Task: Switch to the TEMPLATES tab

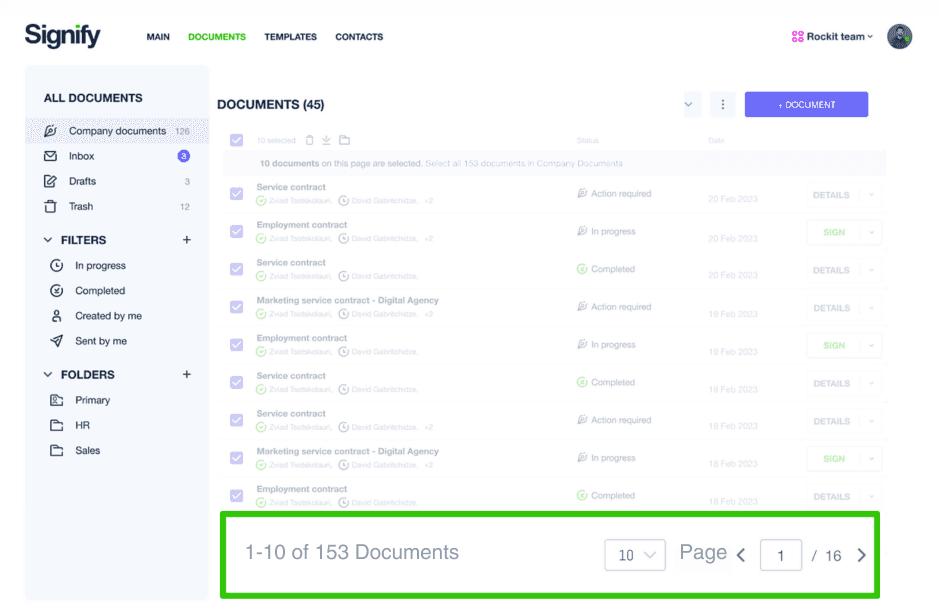Action: pos(291,37)
